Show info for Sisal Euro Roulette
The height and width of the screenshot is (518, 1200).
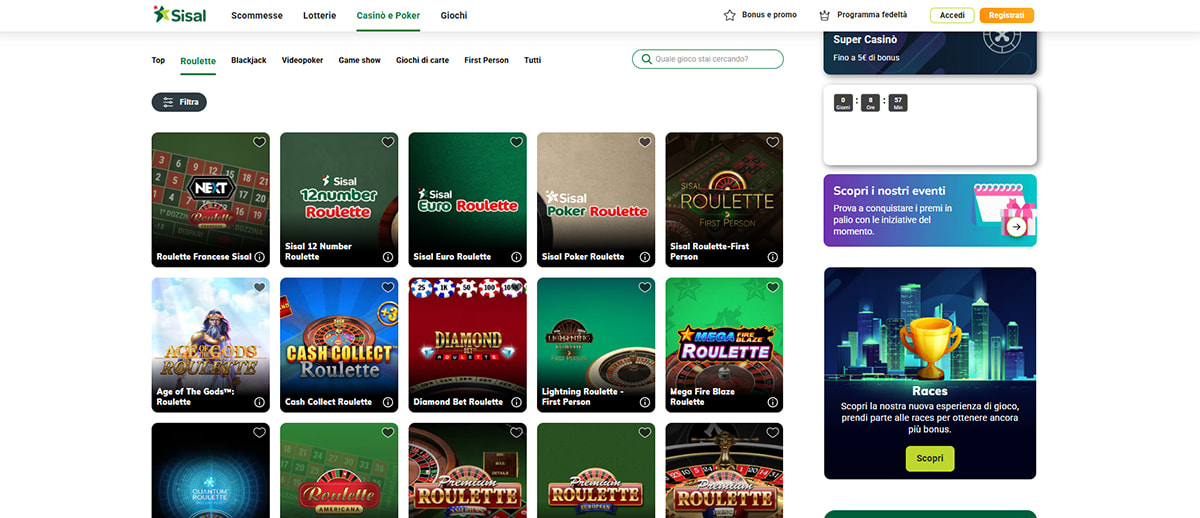[x=516, y=257]
